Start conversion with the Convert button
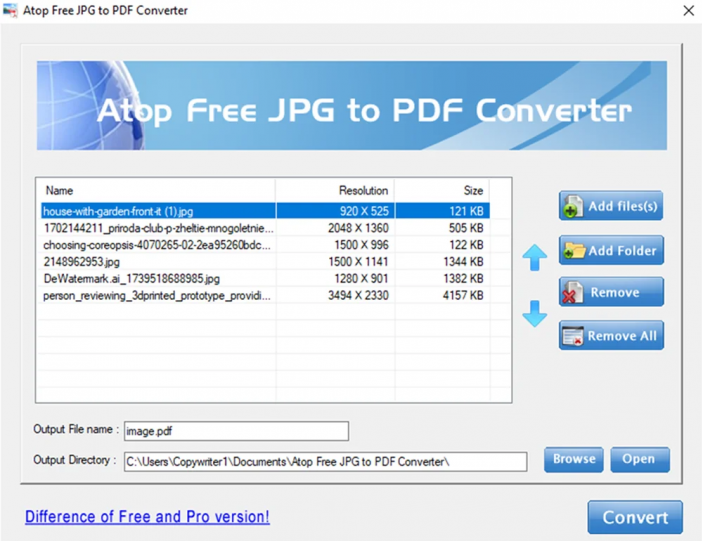Image resolution: width=702 pixels, height=541 pixels. click(x=635, y=517)
